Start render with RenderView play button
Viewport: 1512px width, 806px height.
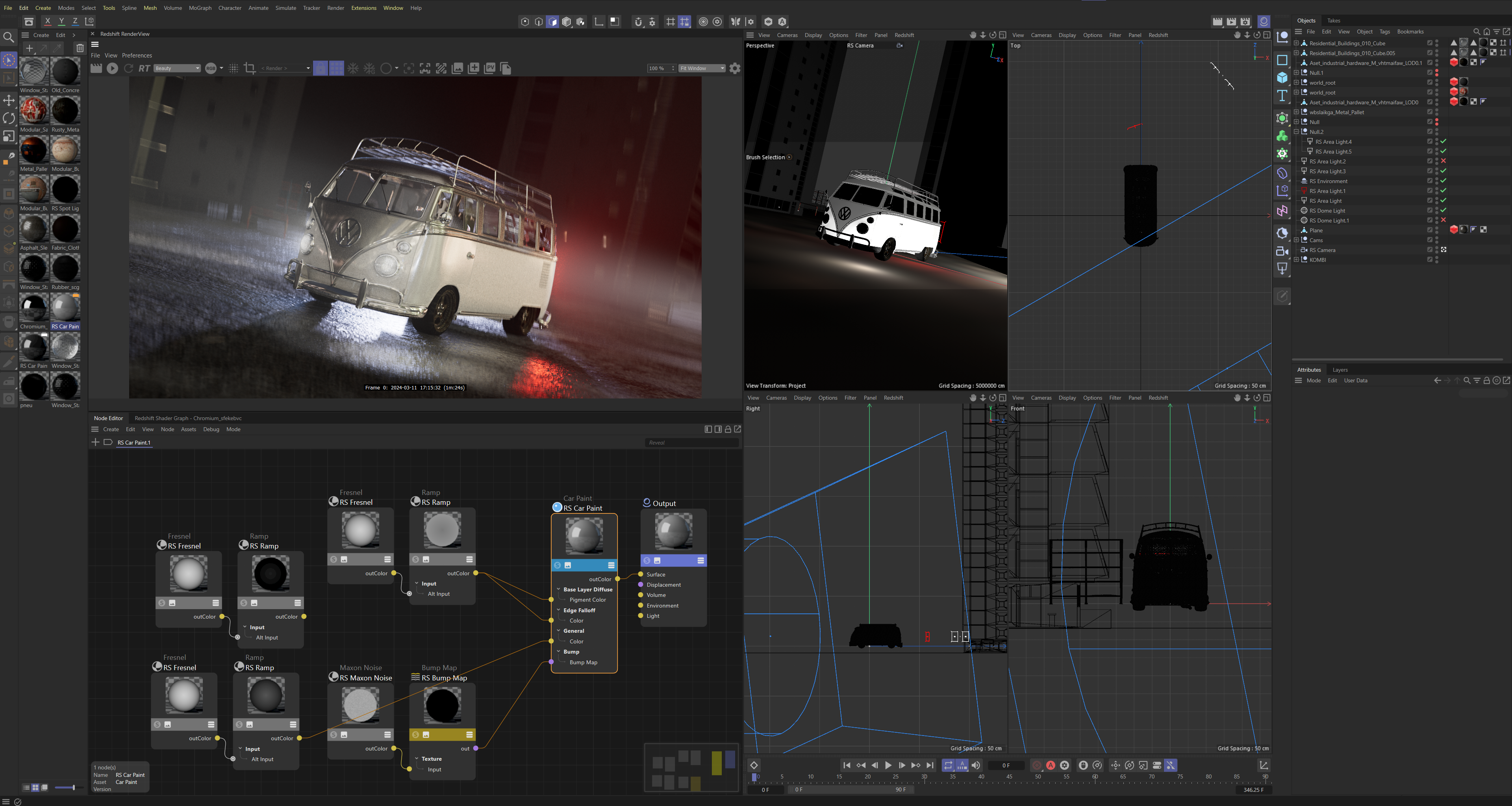pyautogui.click(x=112, y=69)
